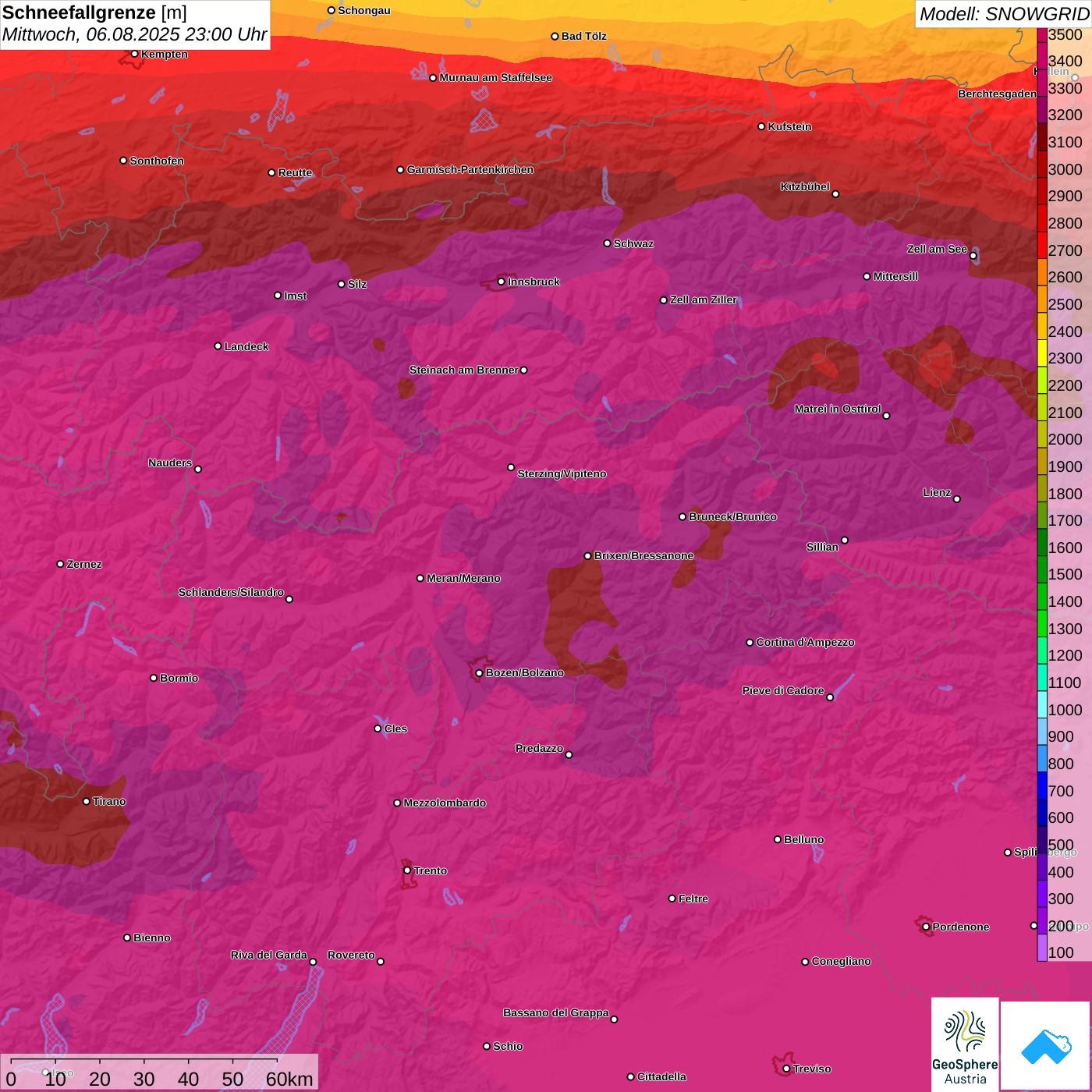
Task: Click the 1000 legend value
Action: 1065,710
